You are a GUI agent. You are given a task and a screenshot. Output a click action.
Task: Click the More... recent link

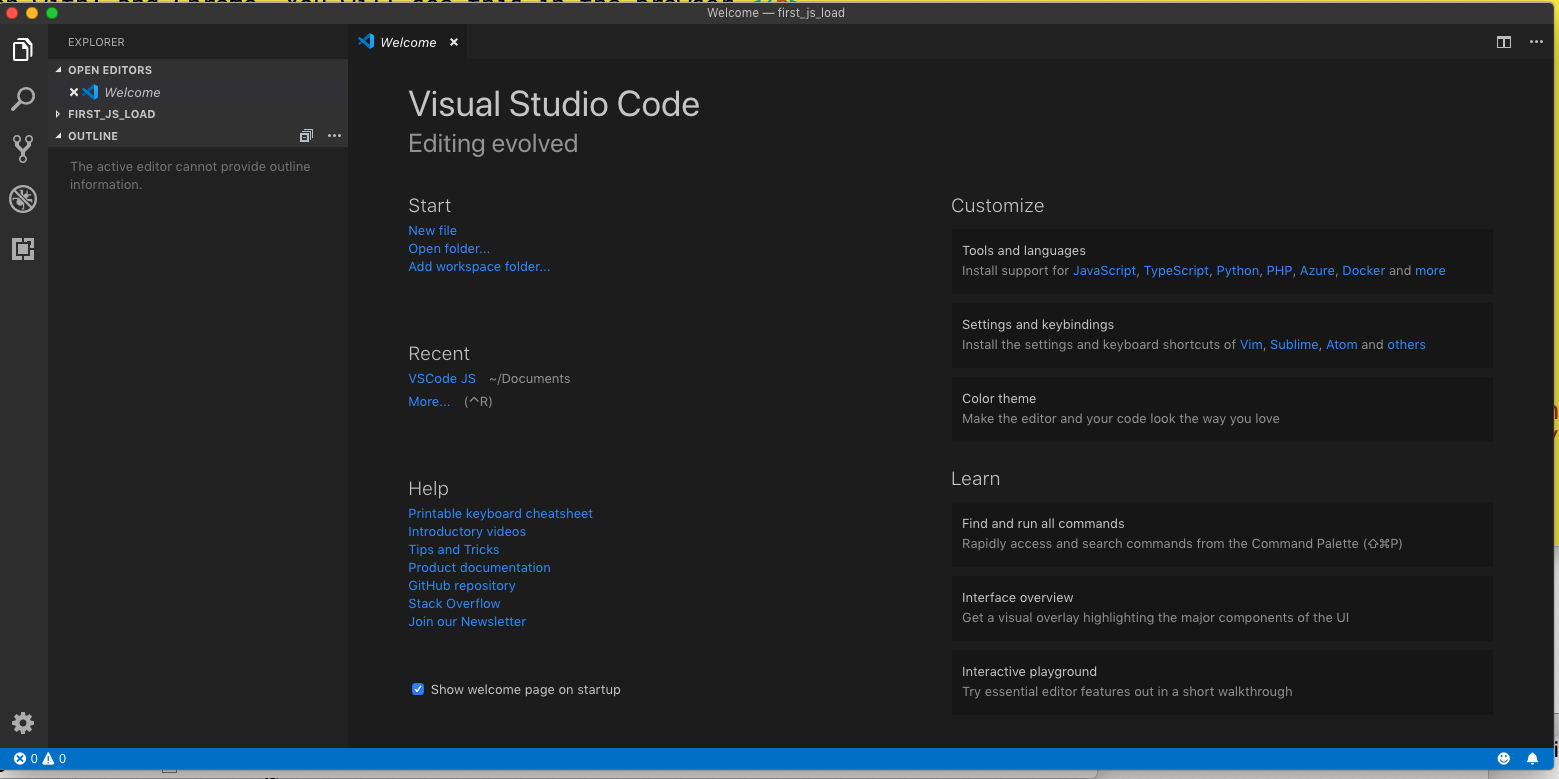pos(429,401)
